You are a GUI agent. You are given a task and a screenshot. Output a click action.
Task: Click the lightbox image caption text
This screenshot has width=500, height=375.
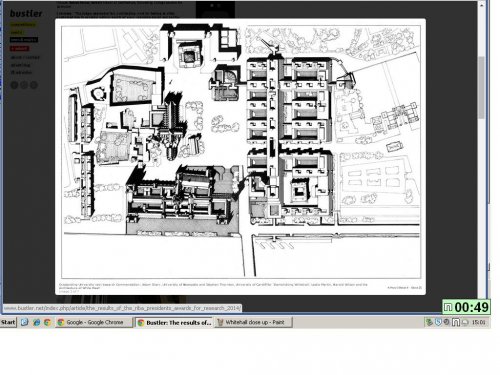pos(213,286)
